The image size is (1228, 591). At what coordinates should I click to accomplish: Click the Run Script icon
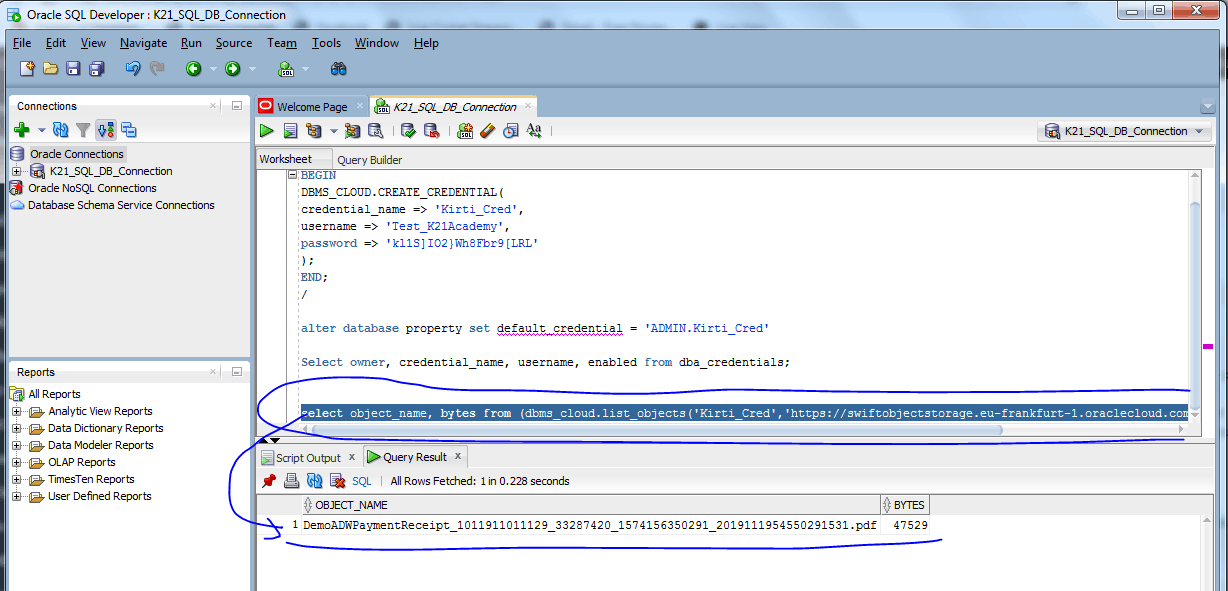290,131
